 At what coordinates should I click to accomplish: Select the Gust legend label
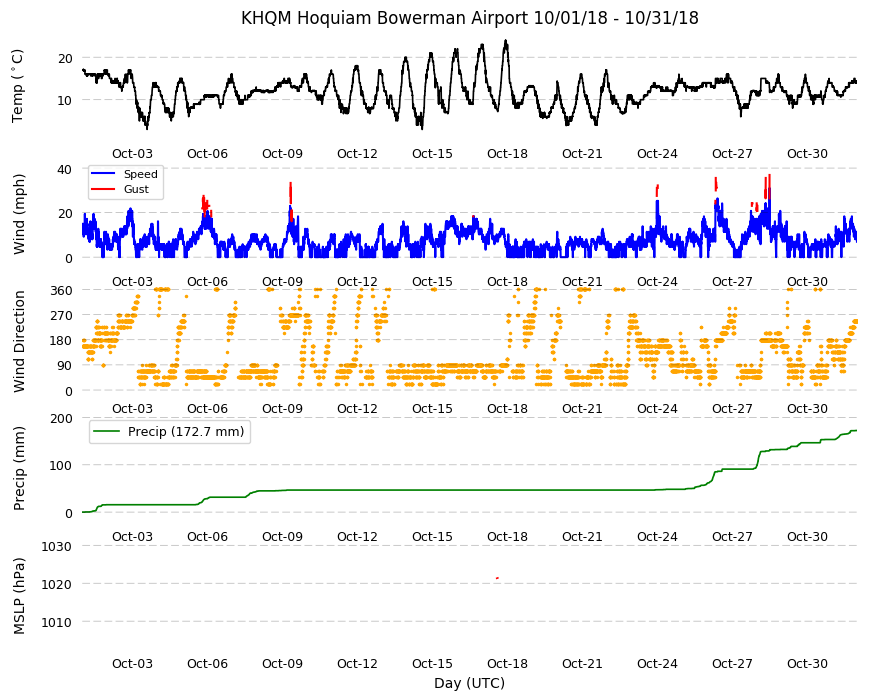136,189
